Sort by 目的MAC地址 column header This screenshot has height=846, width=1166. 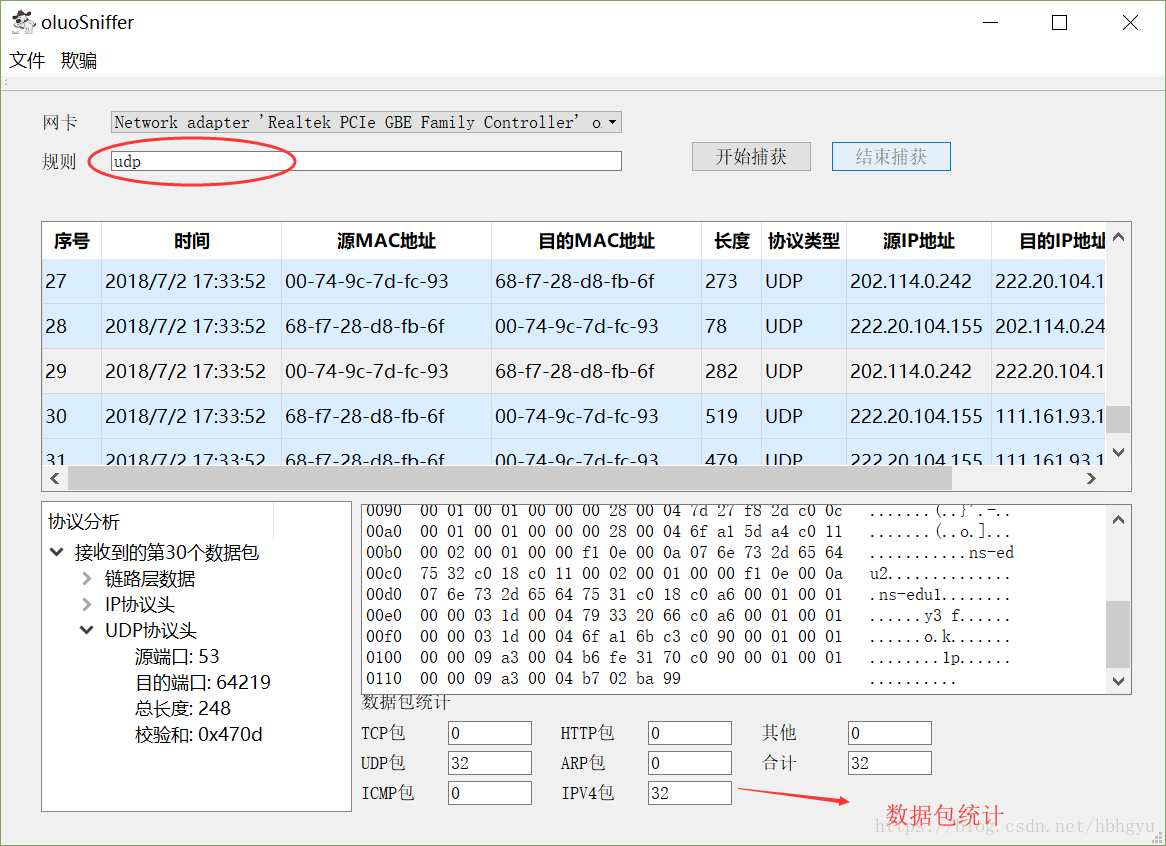pyautogui.click(x=596, y=241)
